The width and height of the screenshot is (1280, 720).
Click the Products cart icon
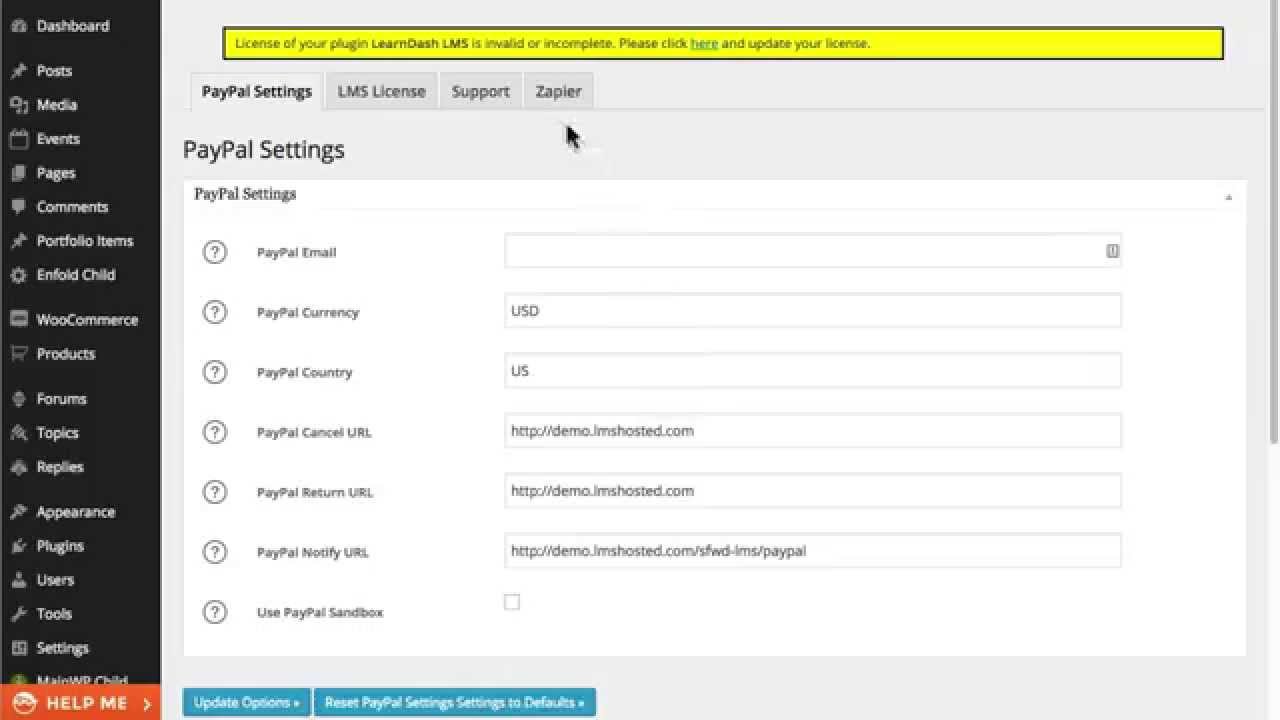(18, 354)
